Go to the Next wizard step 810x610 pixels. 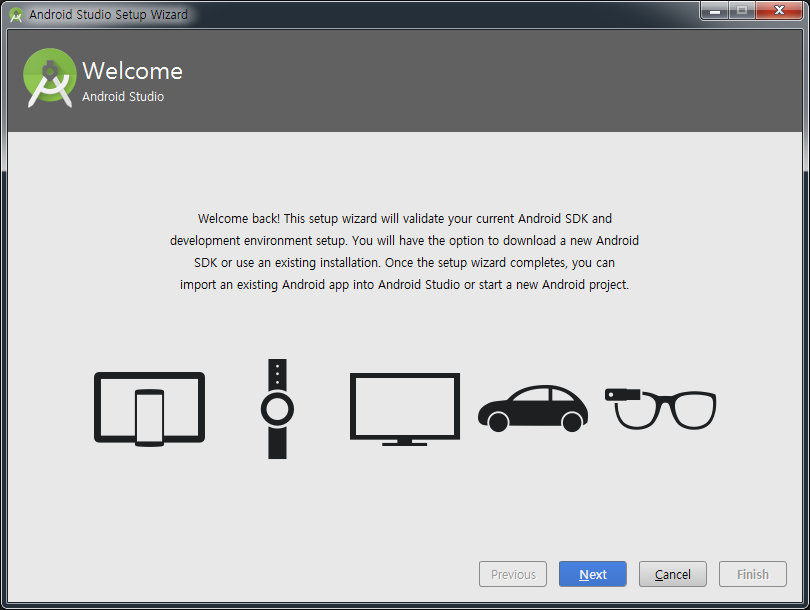(593, 574)
